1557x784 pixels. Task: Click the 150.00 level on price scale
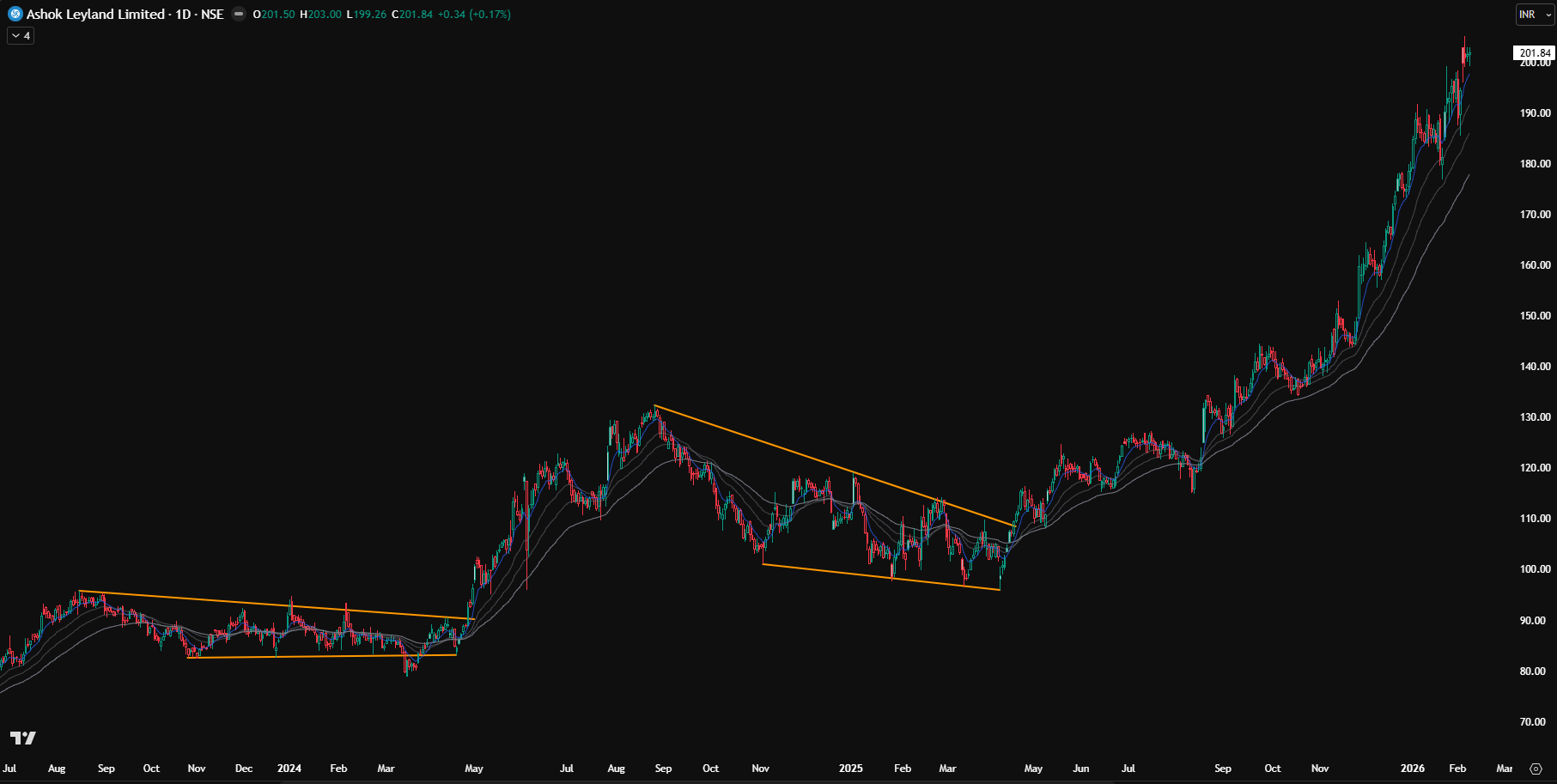pyautogui.click(x=1535, y=316)
